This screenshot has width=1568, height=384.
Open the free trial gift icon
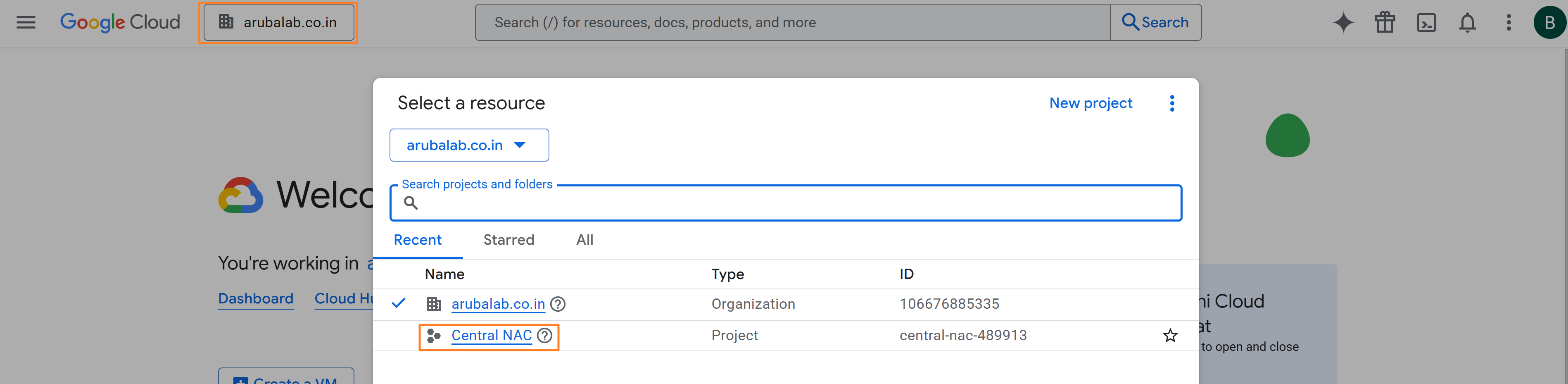click(x=1384, y=23)
